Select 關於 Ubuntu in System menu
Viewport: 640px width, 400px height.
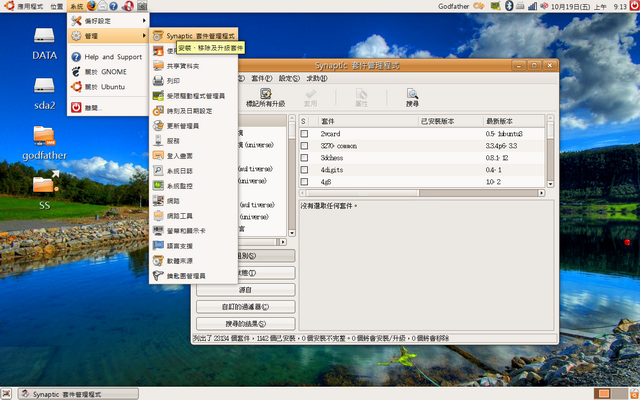pyautogui.click(x=108, y=87)
